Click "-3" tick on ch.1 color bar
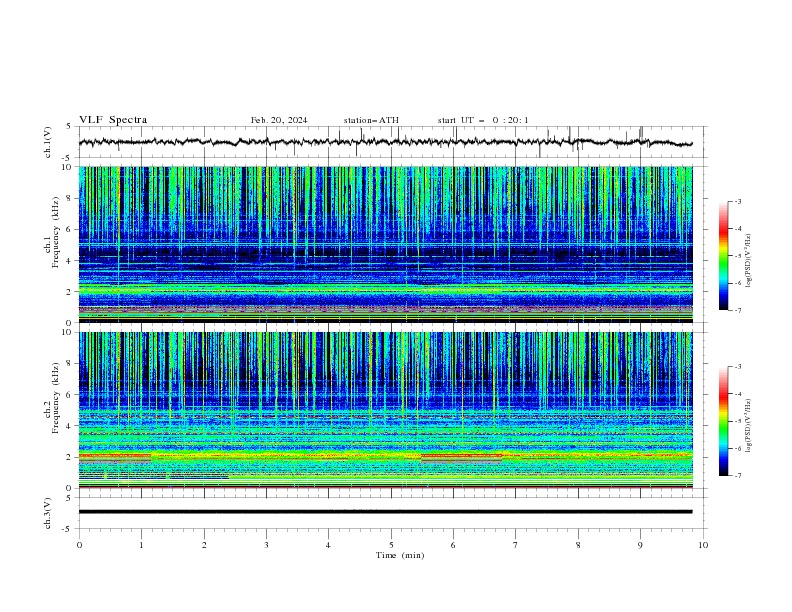Image resolution: width=792 pixels, height=612 pixels. [x=738, y=201]
